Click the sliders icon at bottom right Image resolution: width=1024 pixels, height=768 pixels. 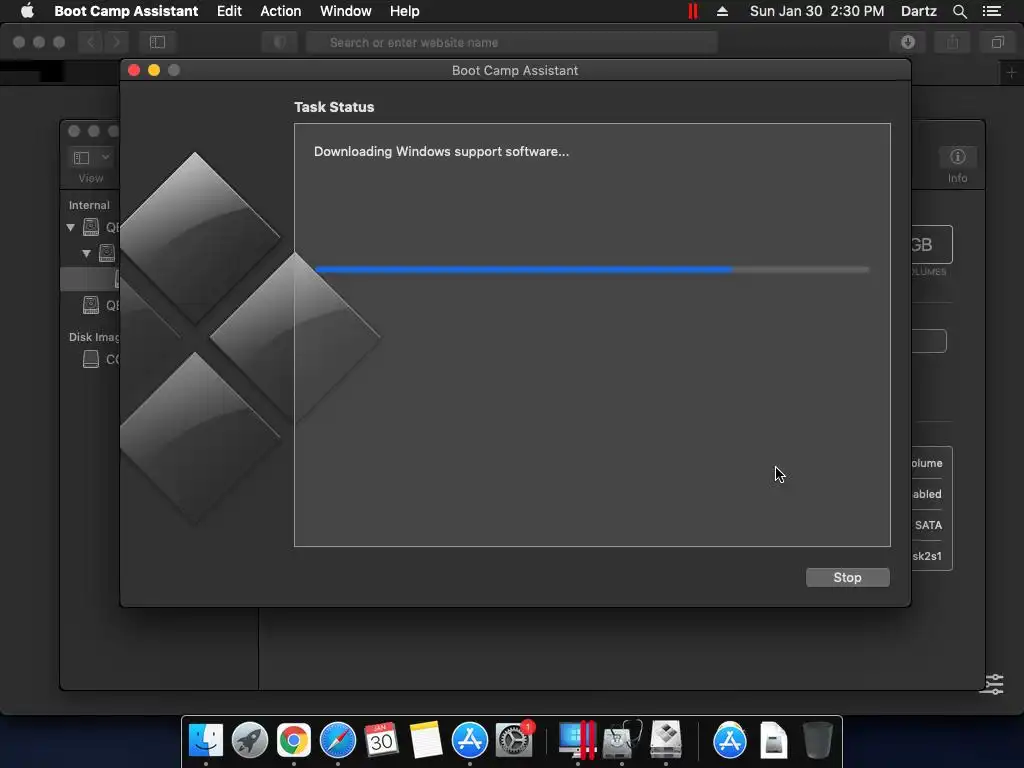tap(994, 684)
